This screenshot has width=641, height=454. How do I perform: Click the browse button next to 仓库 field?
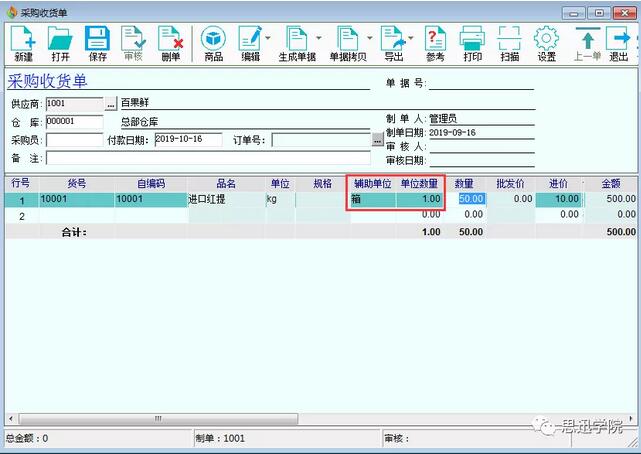111,121
